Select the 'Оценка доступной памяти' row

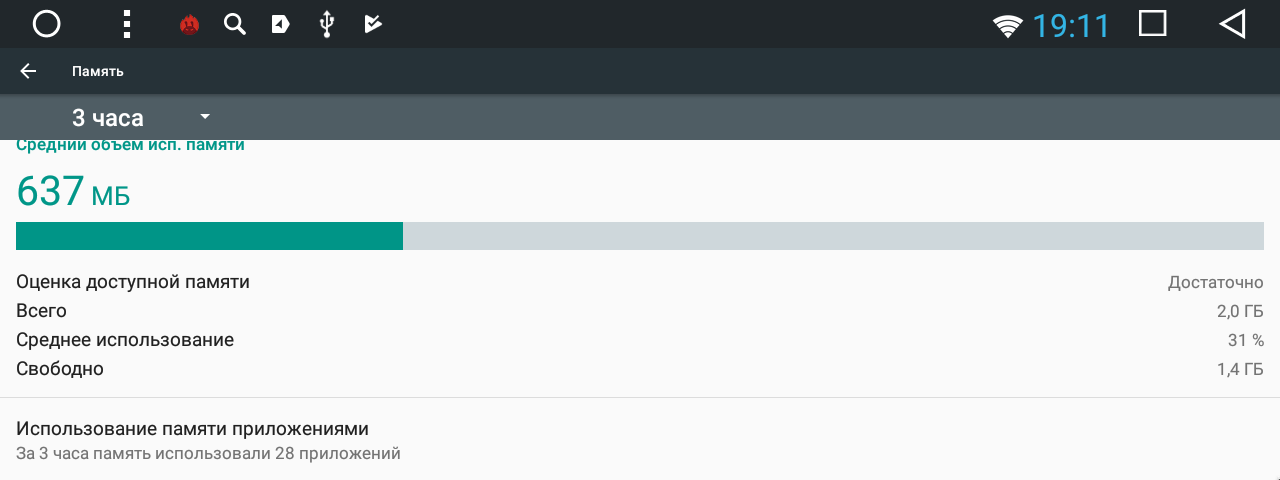(640, 282)
